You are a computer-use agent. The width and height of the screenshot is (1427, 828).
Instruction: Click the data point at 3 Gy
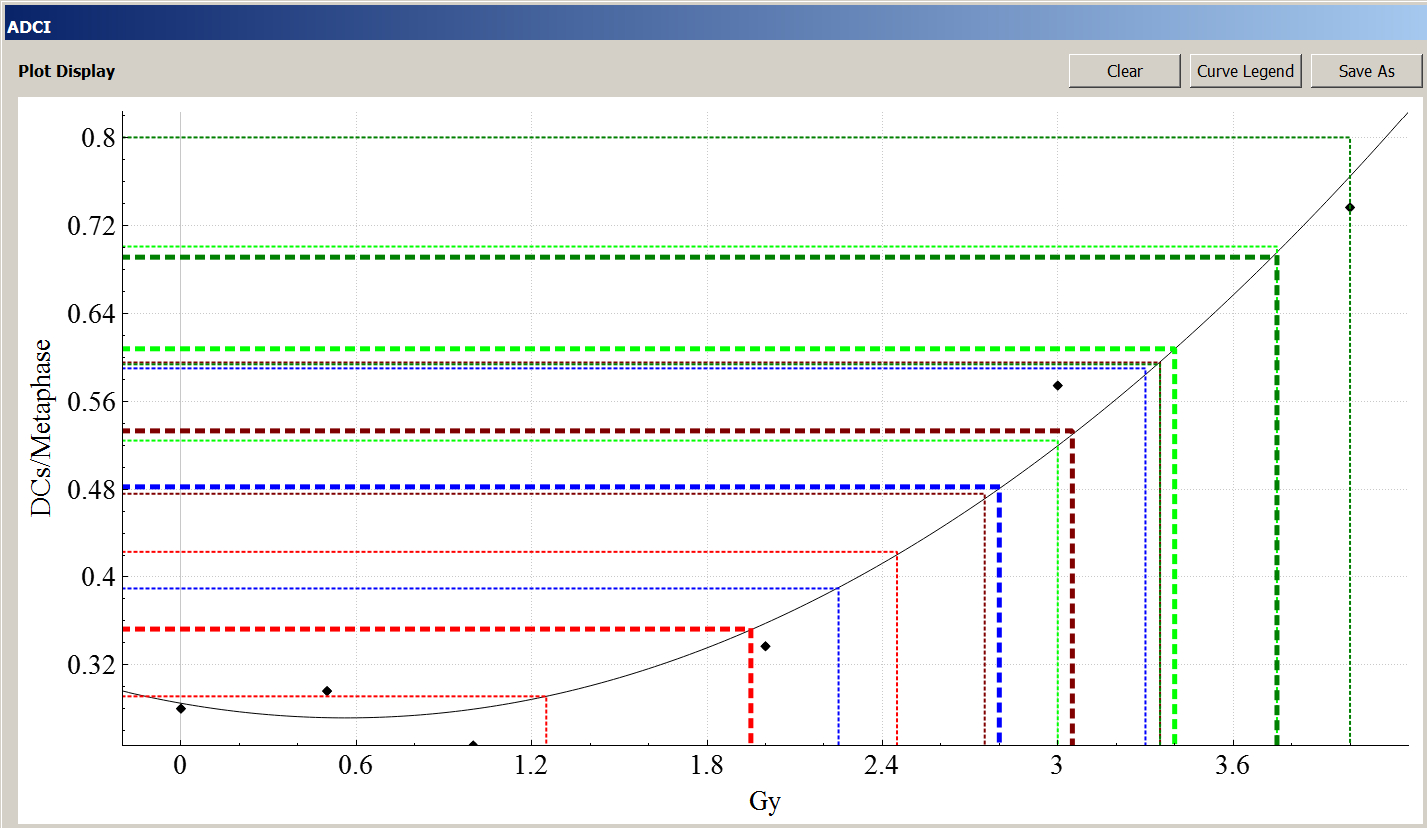[x=1057, y=385]
